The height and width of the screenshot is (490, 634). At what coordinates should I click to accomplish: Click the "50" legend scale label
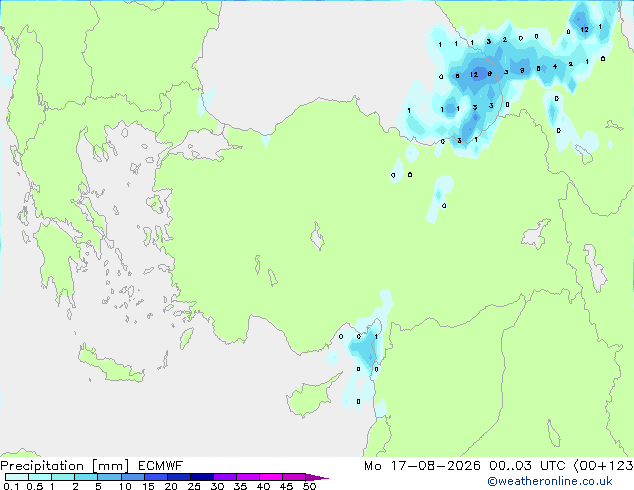pos(310,486)
